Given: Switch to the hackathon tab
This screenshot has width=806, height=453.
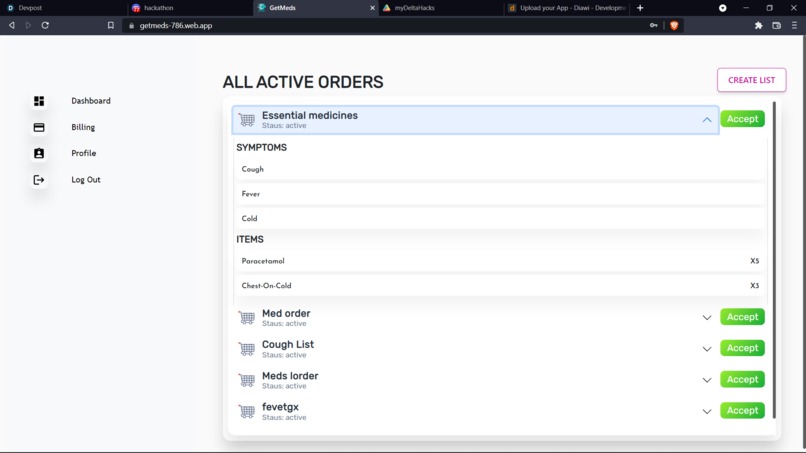Looking at the screenshot, I should point(190,8).
